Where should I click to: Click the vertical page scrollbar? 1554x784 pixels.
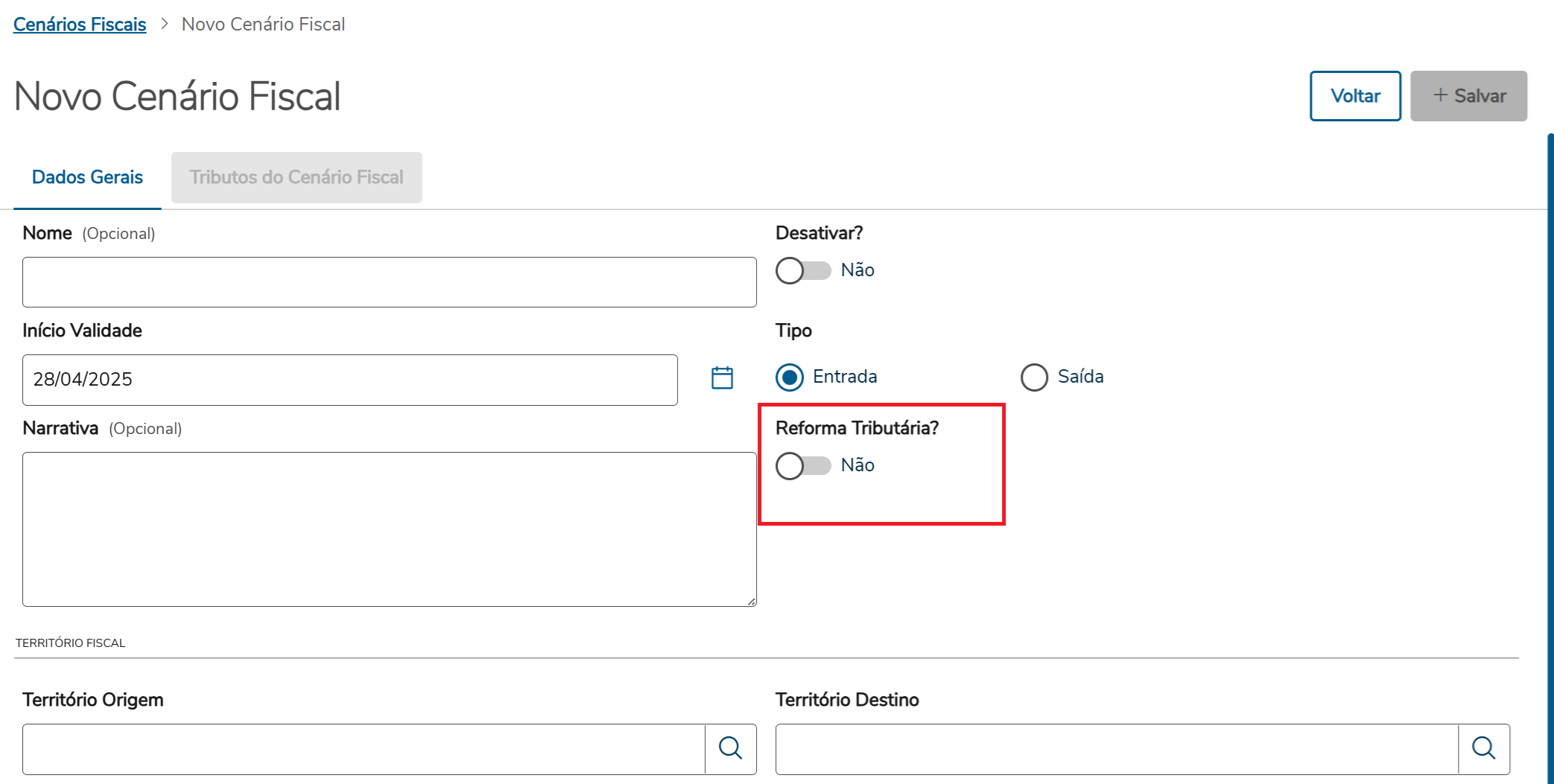pos(1550,447)
